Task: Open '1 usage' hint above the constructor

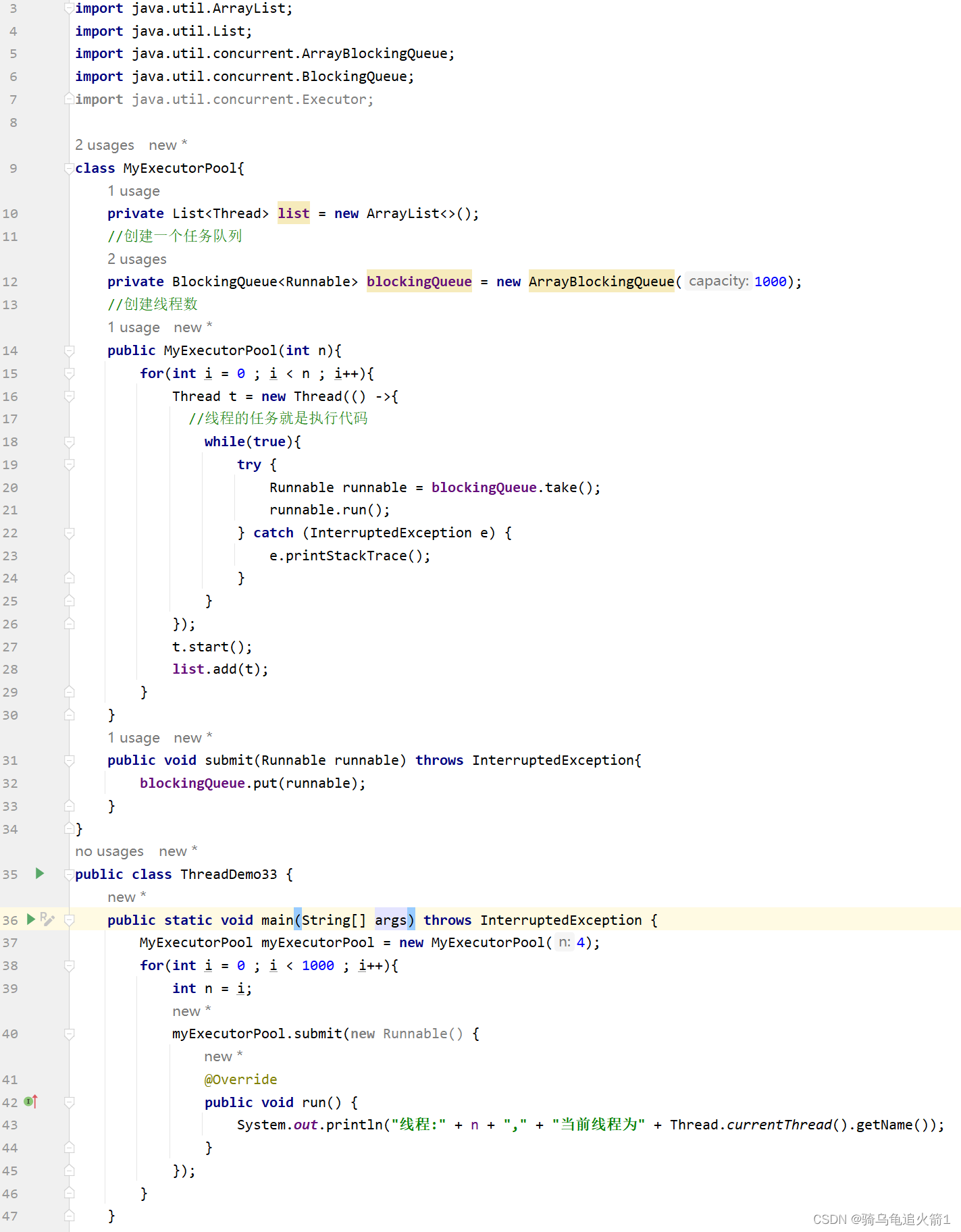Action: click(134, 327)
